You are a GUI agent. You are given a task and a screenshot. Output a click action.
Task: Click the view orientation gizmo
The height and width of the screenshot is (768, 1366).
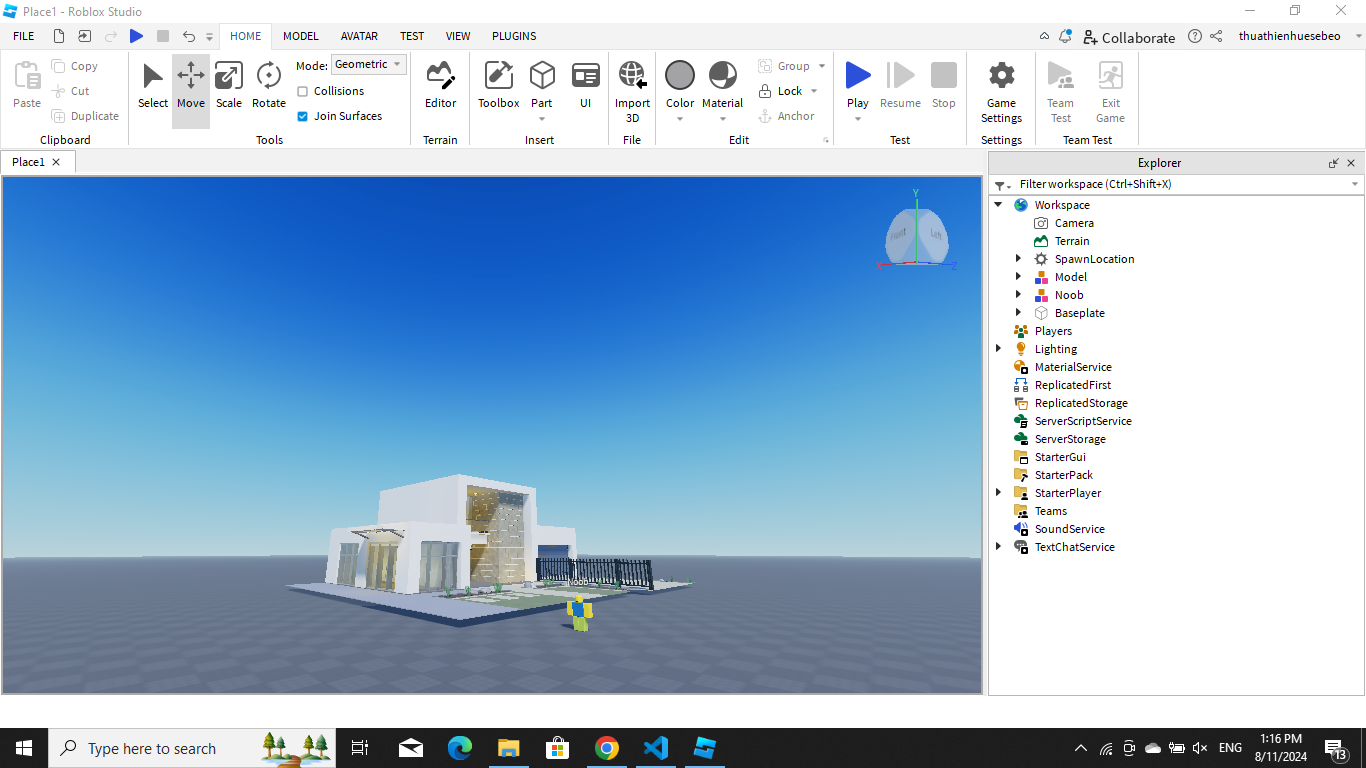click(915, 235)
